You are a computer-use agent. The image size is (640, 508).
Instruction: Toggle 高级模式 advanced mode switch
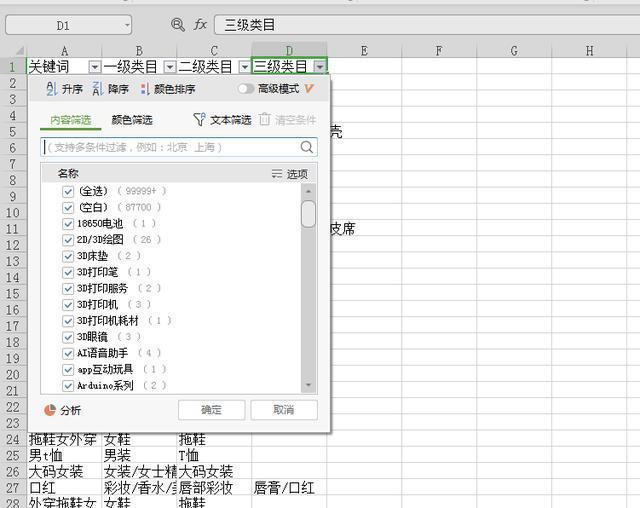tap(246, 89)
